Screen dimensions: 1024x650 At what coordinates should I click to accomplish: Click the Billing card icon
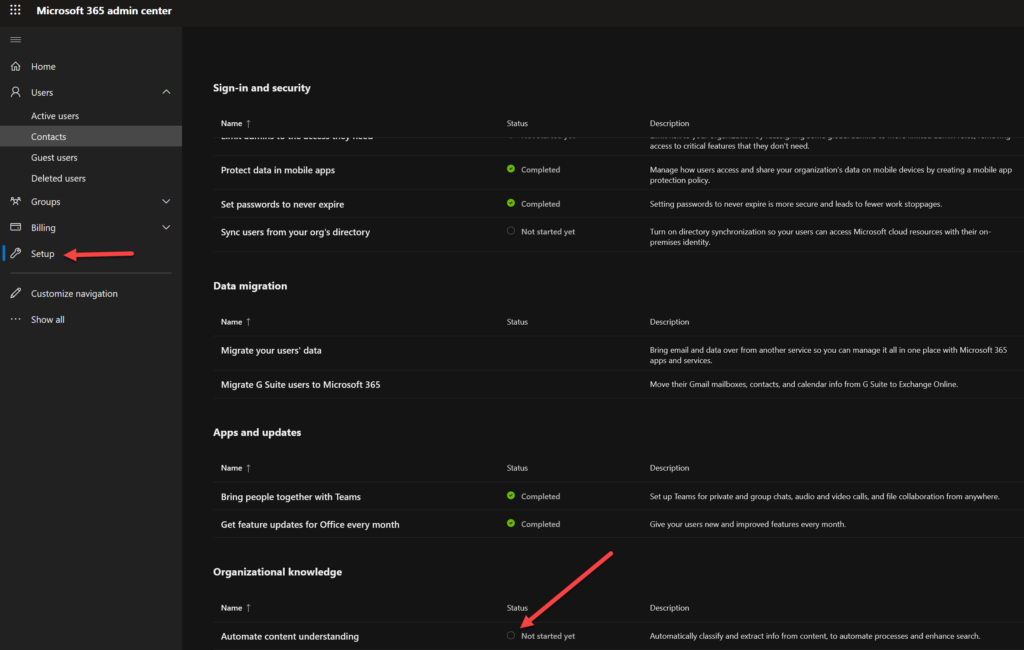(16, 227)
